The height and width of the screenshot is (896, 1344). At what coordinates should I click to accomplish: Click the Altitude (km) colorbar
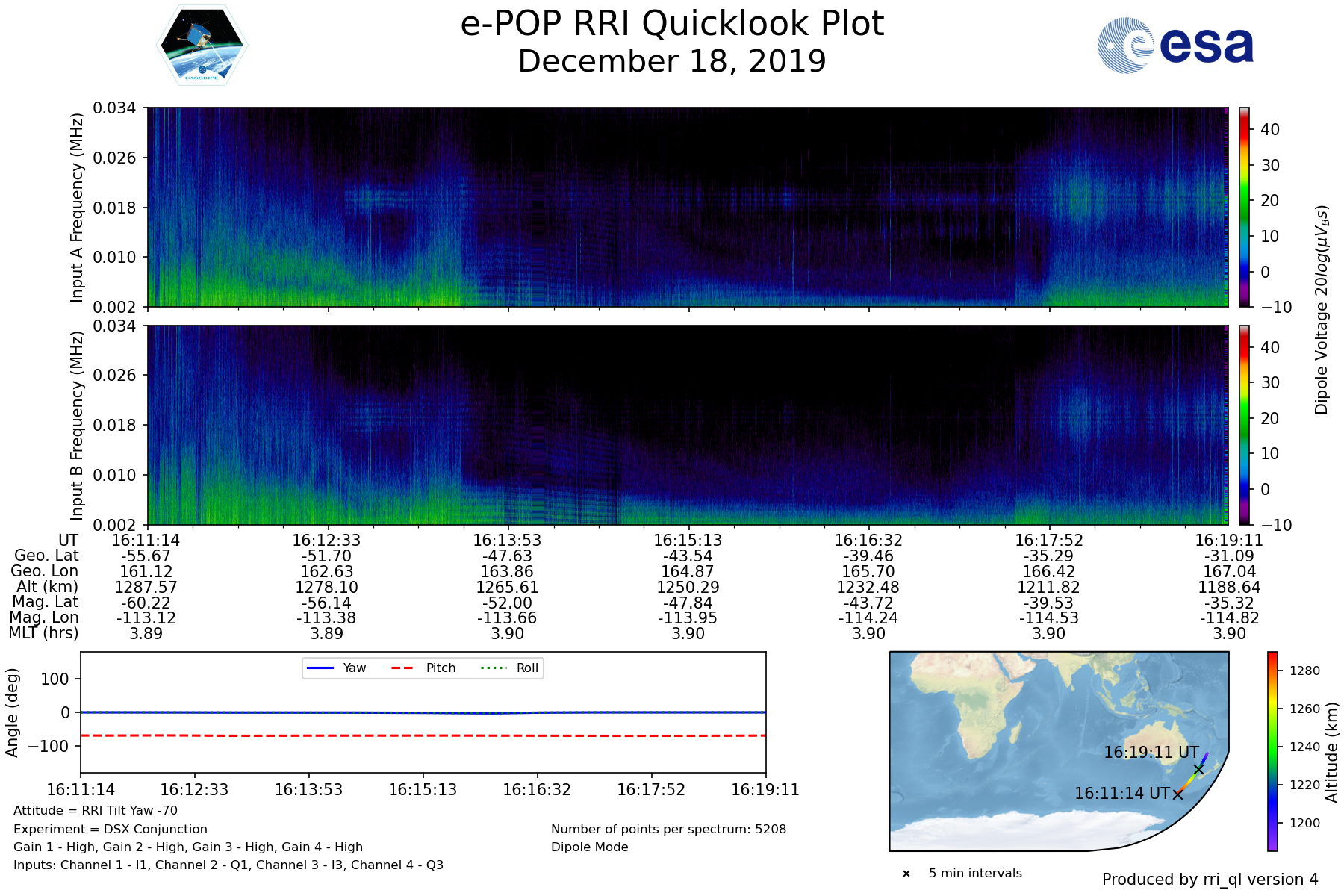tap(1272, 751)
